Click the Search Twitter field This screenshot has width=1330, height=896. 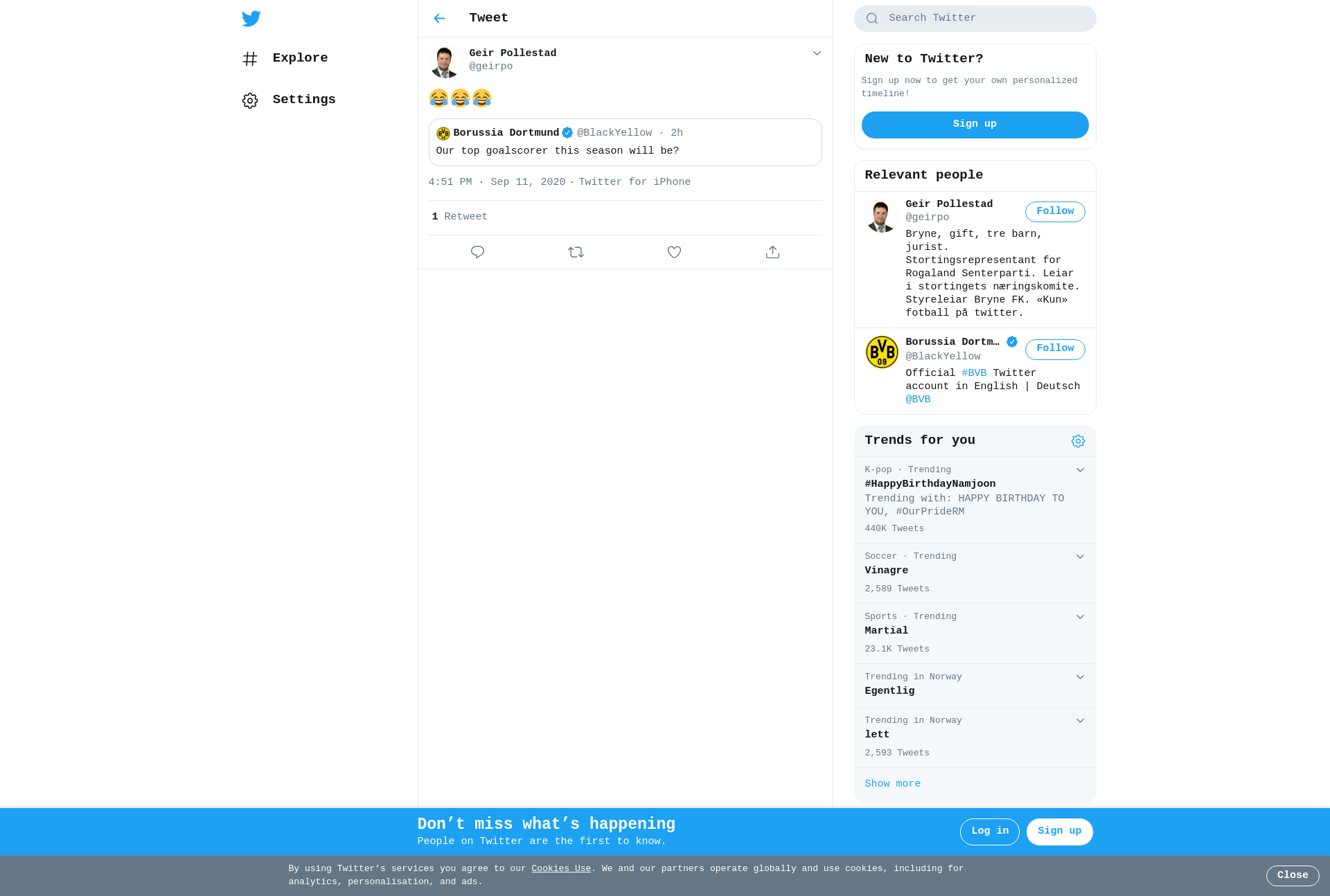(975, 19)
